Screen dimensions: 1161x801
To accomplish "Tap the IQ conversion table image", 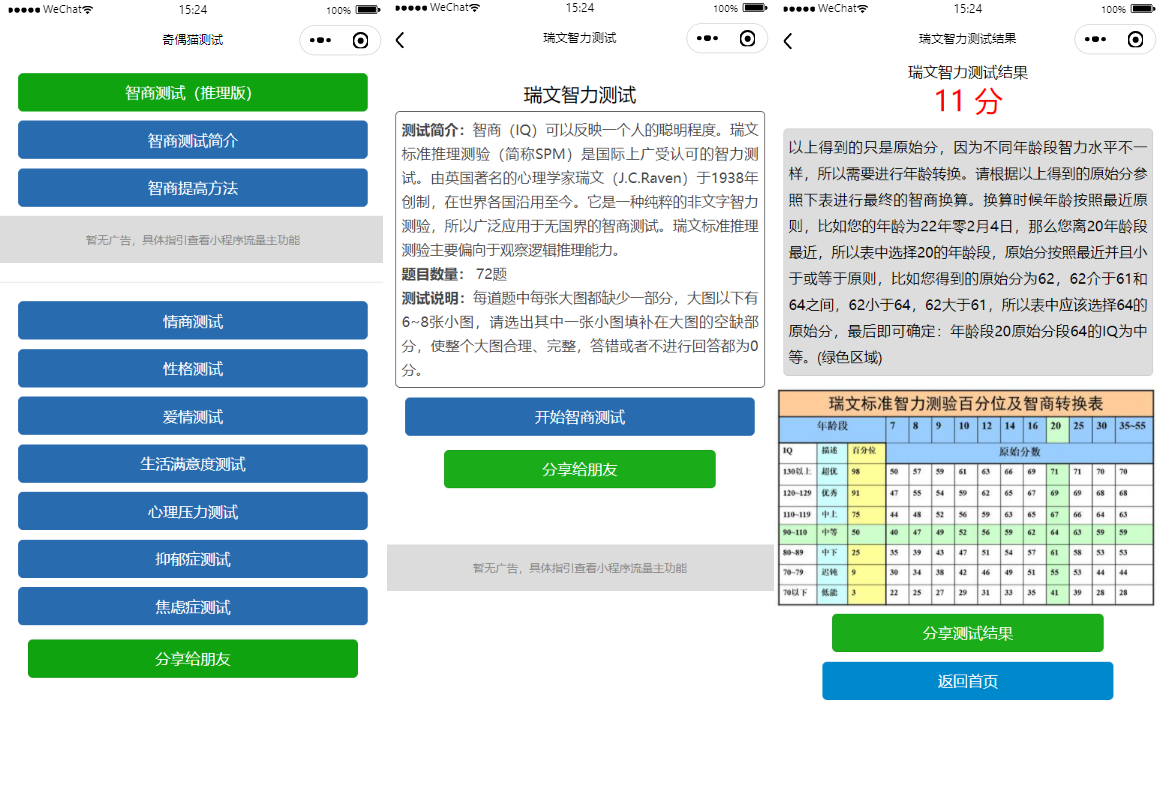I will pos(967,495).
